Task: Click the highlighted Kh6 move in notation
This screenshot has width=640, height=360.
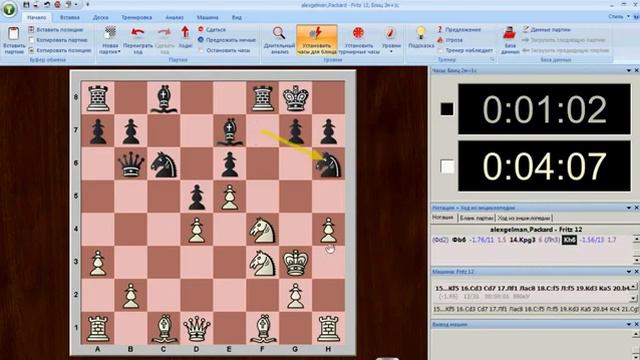Action: [569, 240]
